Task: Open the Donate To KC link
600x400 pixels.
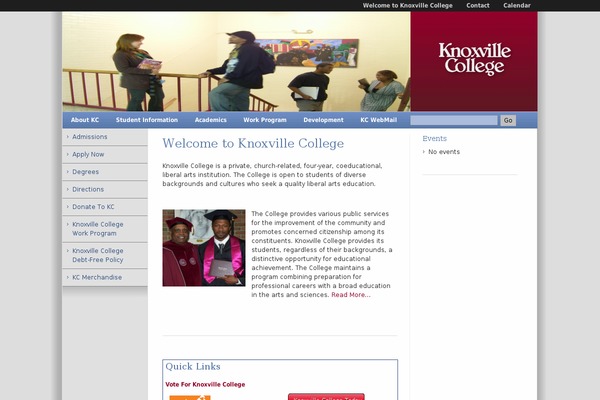Action: [93, 207]
